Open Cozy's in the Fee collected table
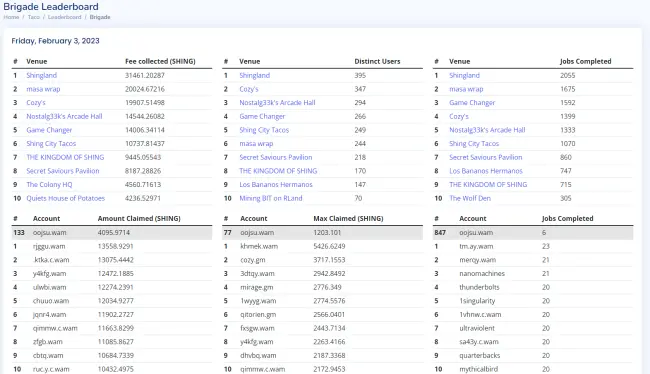This screenshot has width=650, height=374. [x=36, y=103]
